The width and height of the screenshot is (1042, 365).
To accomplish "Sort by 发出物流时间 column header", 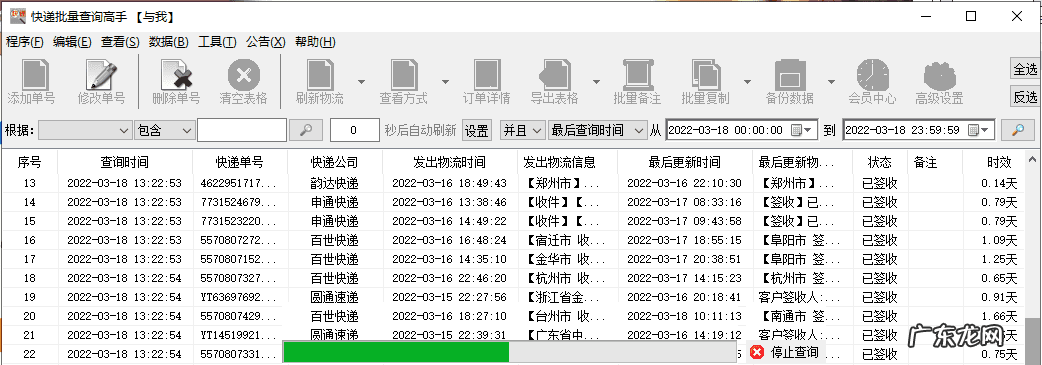I will tap(449, 162).
